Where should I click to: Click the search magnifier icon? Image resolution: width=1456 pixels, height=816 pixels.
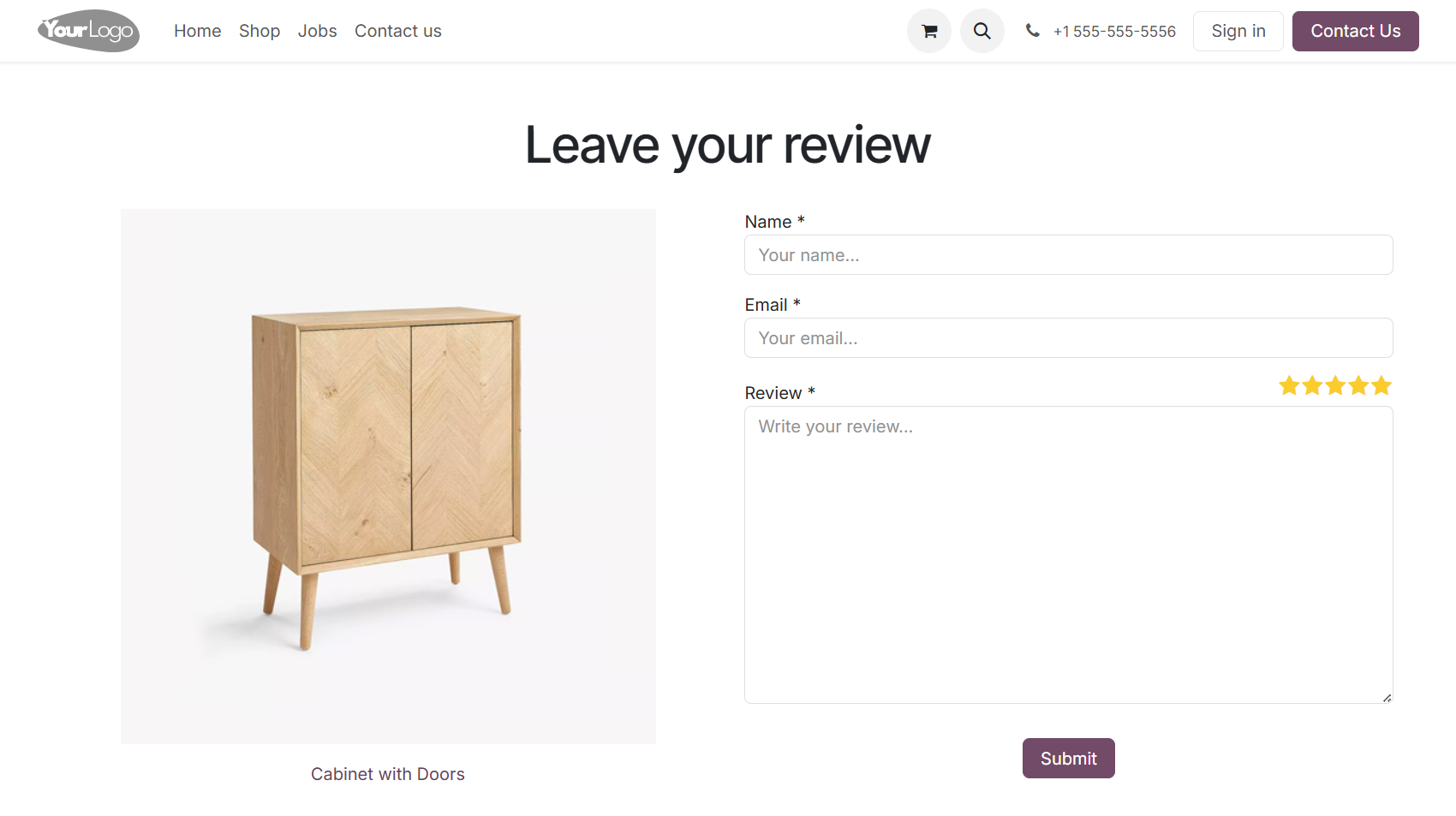(982, 31)
